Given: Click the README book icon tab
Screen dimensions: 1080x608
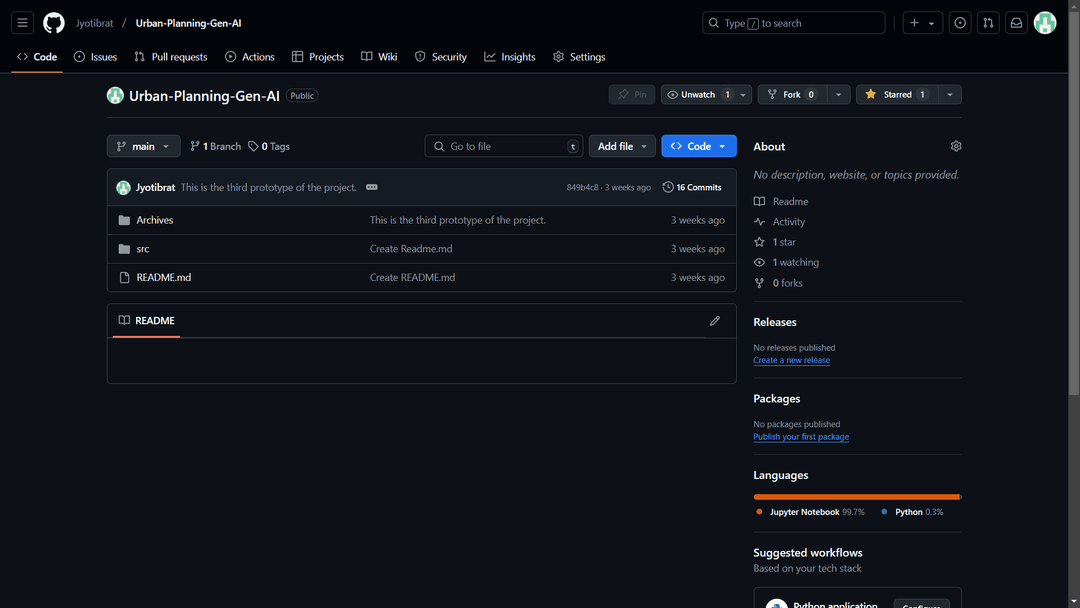Looking at the screenshot, I should 124,320.
